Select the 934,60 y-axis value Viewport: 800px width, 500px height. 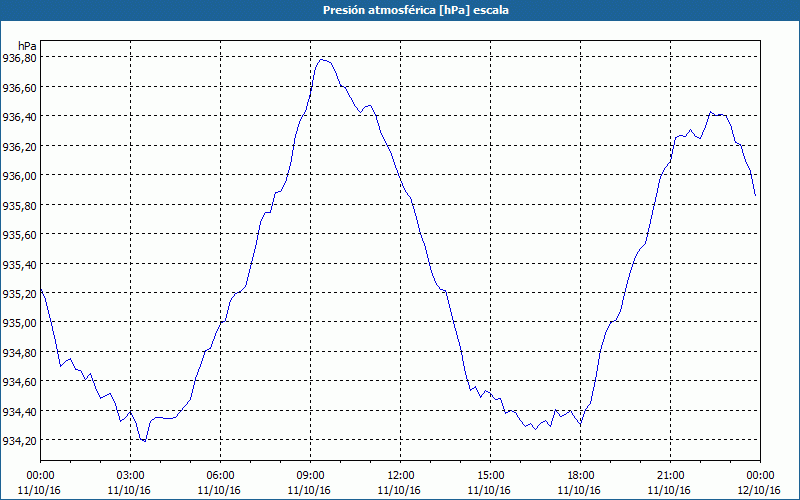(19, 382)
